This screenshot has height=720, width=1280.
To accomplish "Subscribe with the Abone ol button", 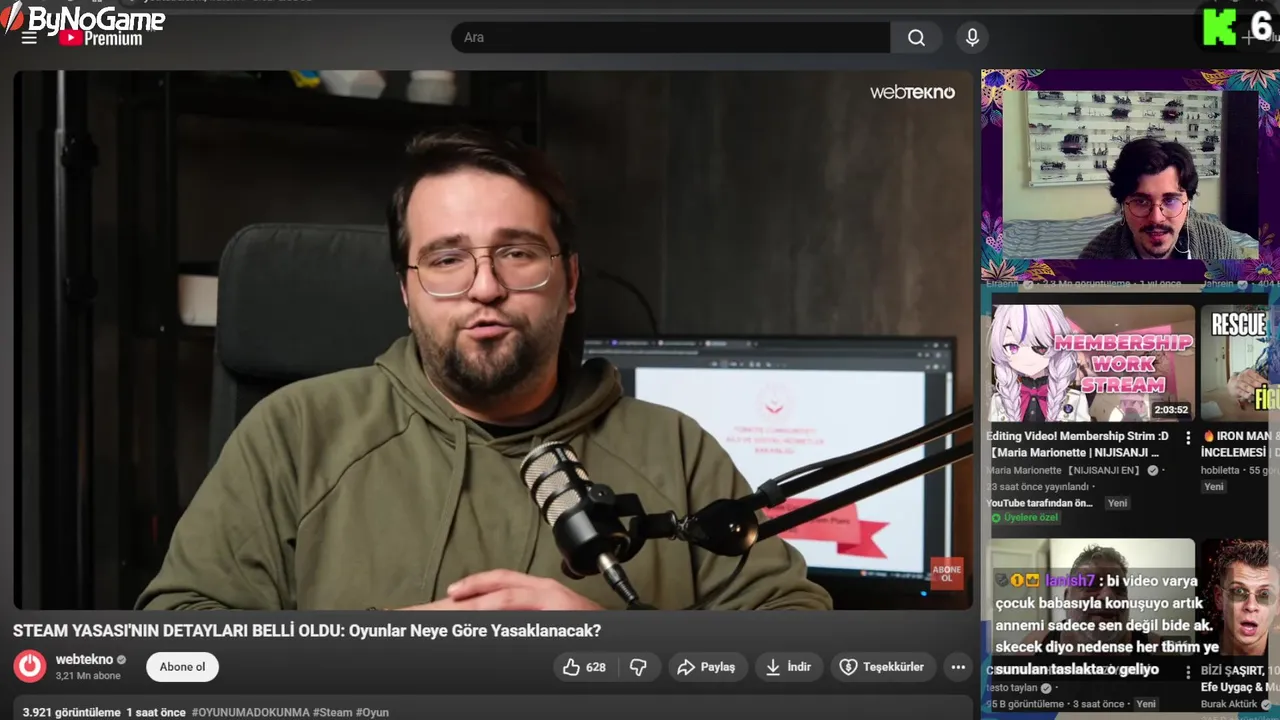I will coord(182,667).
